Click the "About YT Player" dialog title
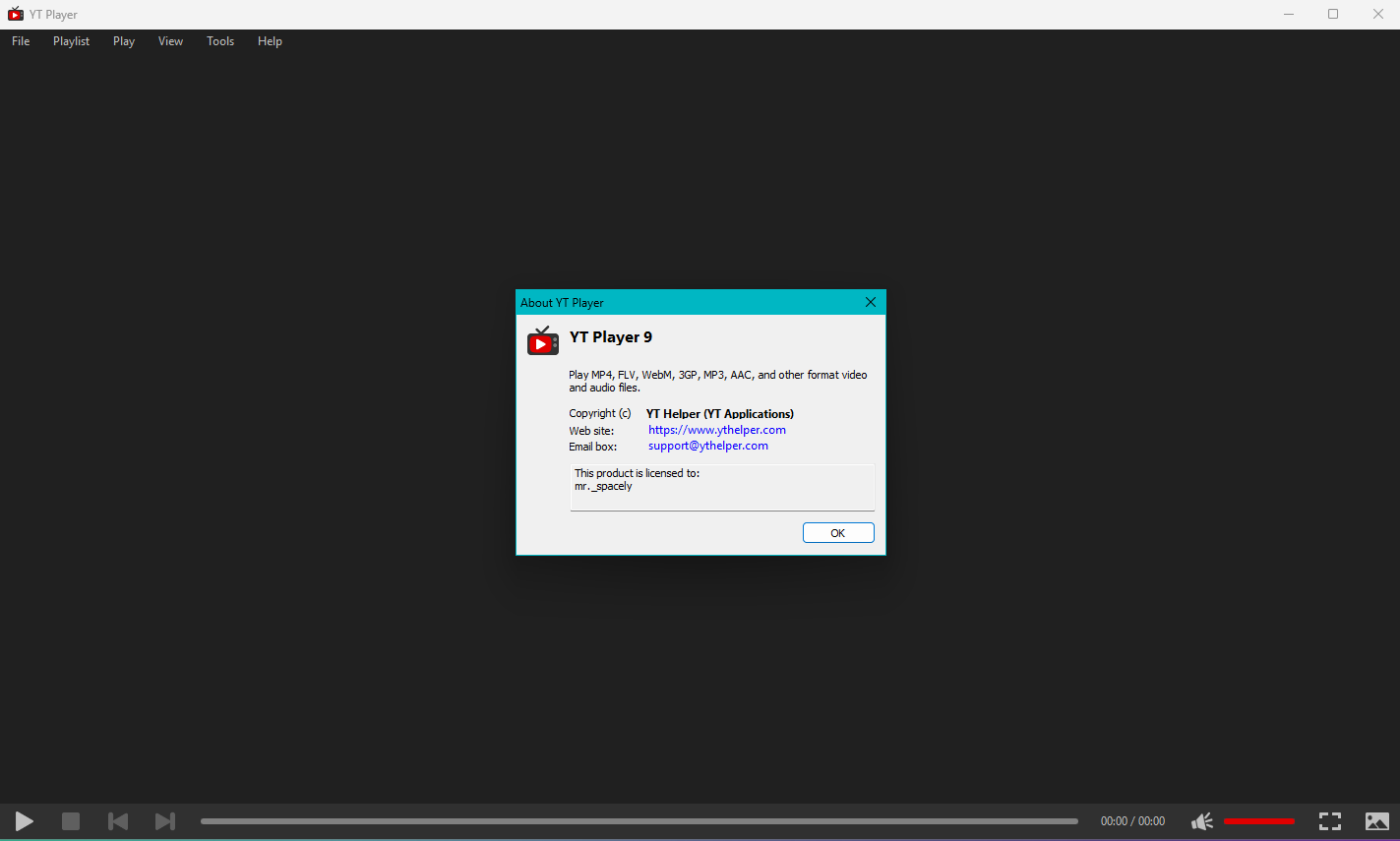 tap(562, 303)
